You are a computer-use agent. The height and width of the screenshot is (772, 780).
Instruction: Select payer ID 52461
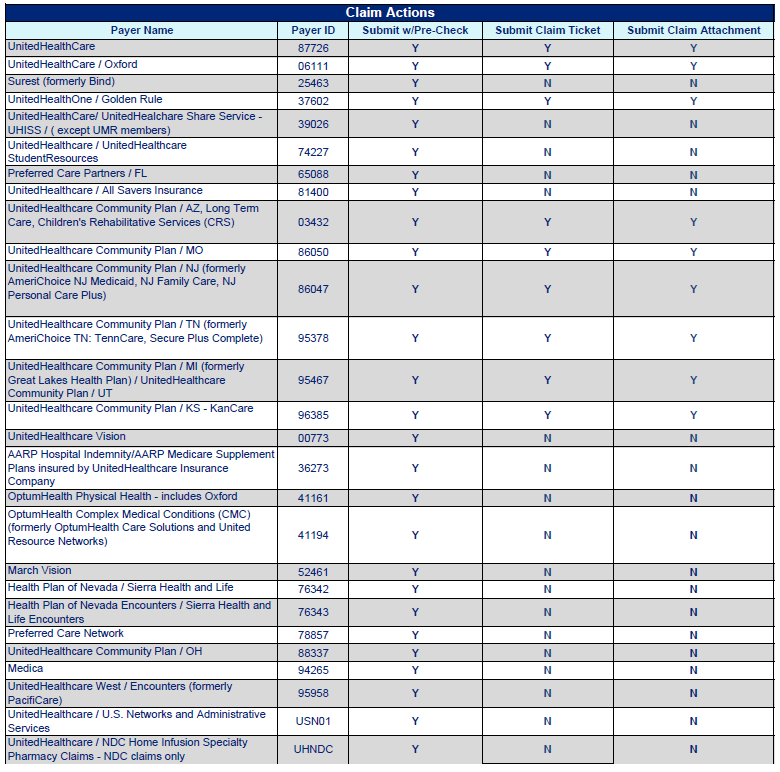coord(313,572)
